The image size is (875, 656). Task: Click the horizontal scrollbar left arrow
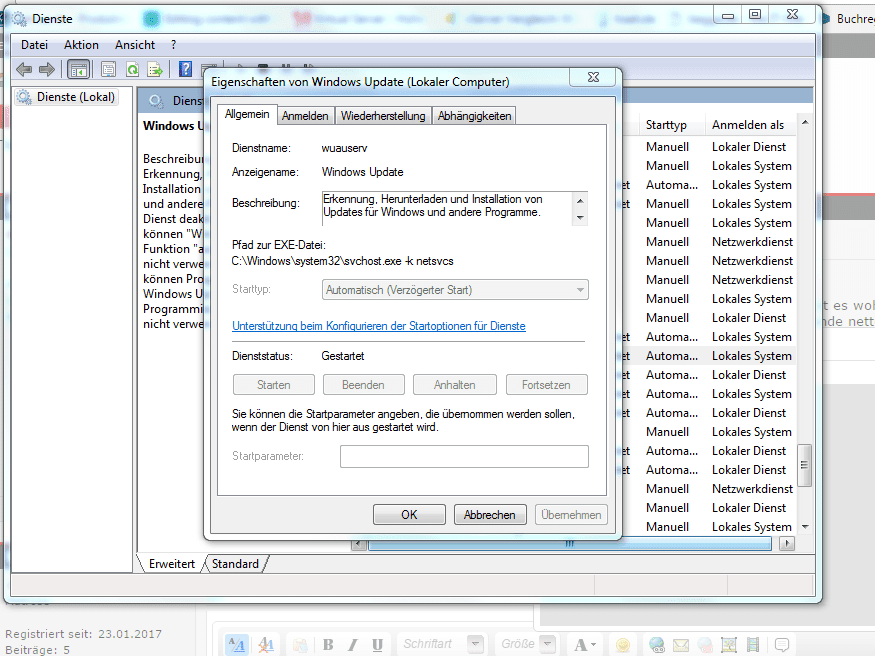pyautogui.click(x=359, y=543)
